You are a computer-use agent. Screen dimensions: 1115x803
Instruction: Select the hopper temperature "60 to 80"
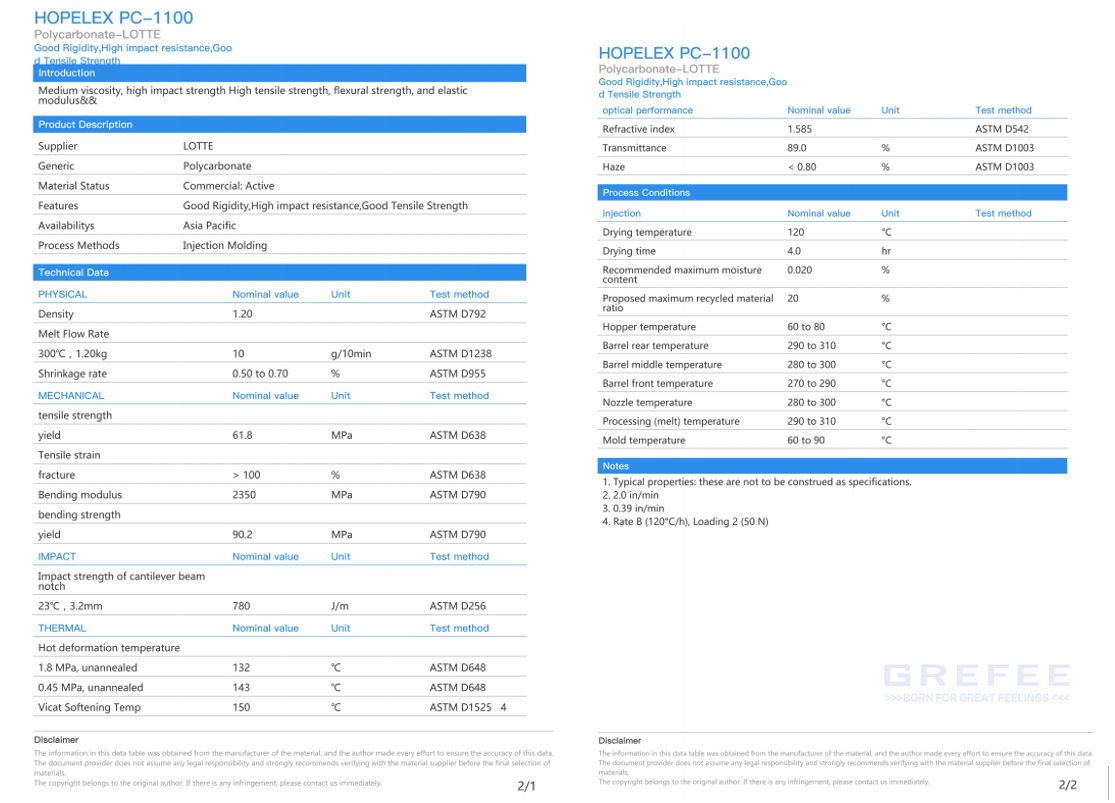806,327
